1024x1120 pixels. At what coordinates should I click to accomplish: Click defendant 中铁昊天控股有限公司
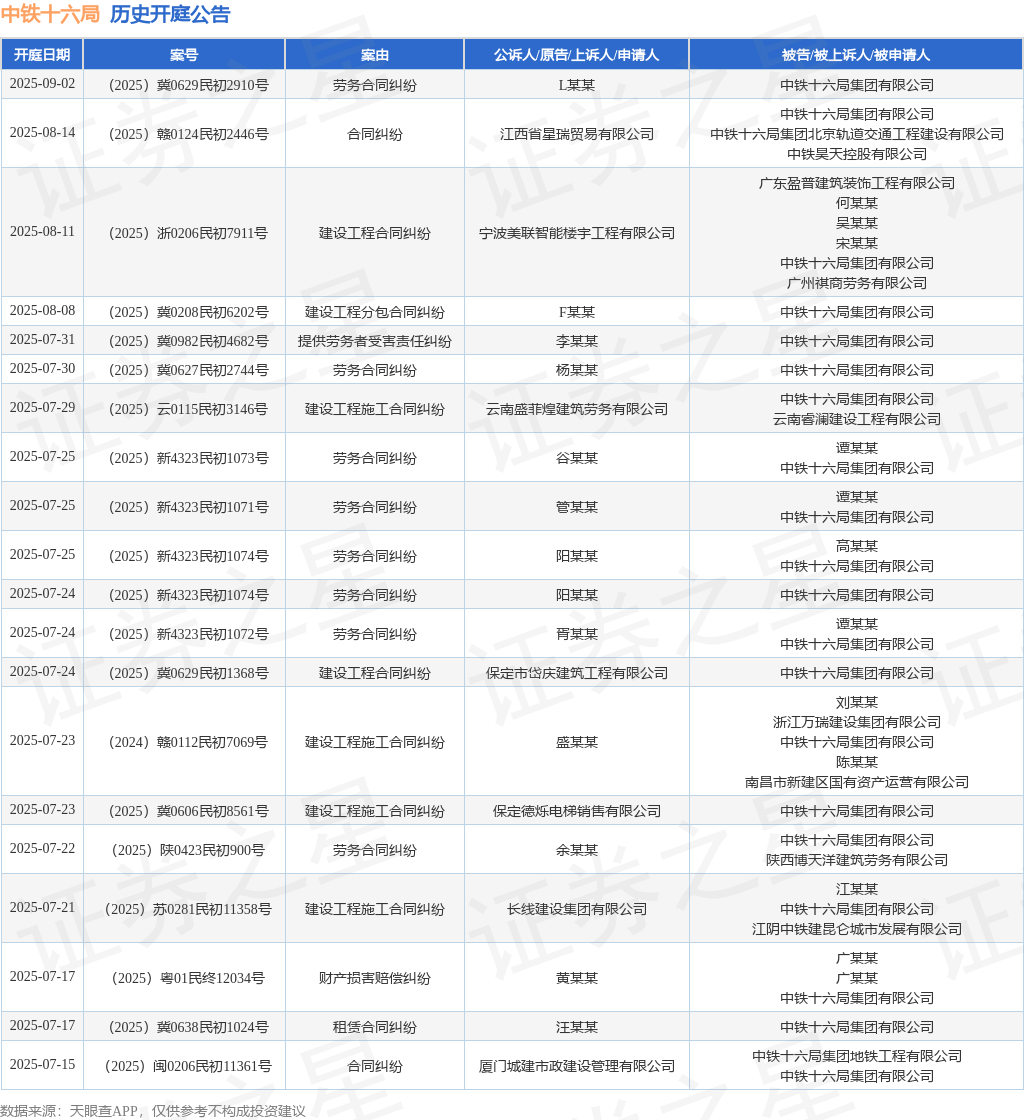pos(857,154)
